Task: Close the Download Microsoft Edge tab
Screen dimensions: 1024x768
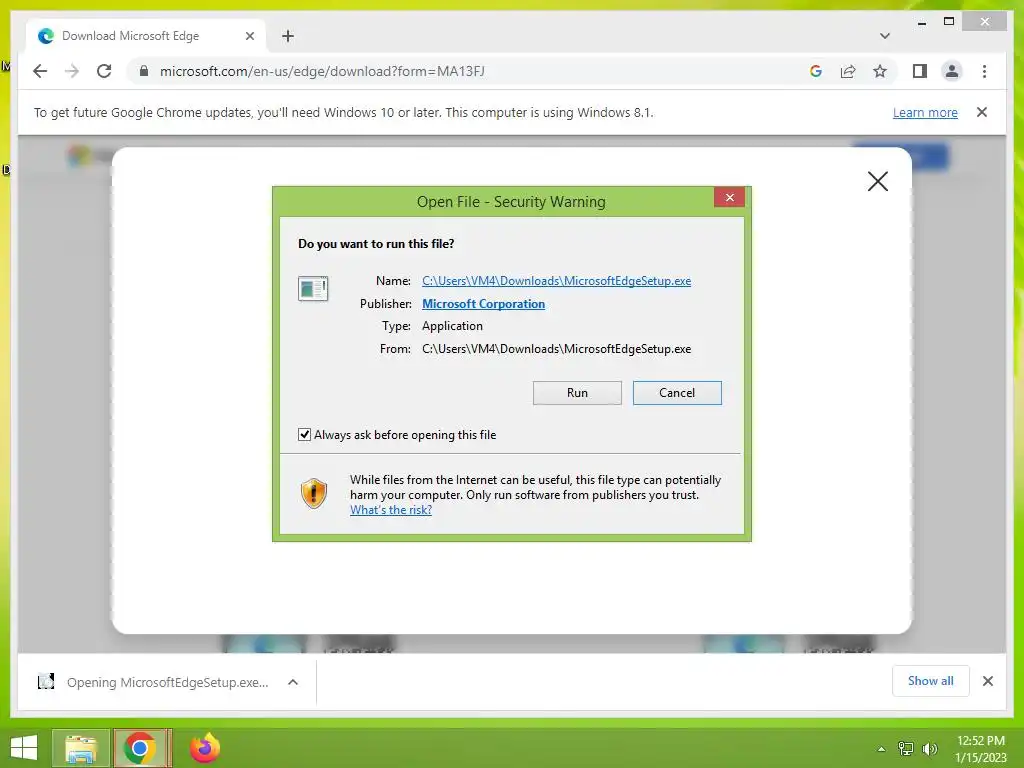Action: 249,36
